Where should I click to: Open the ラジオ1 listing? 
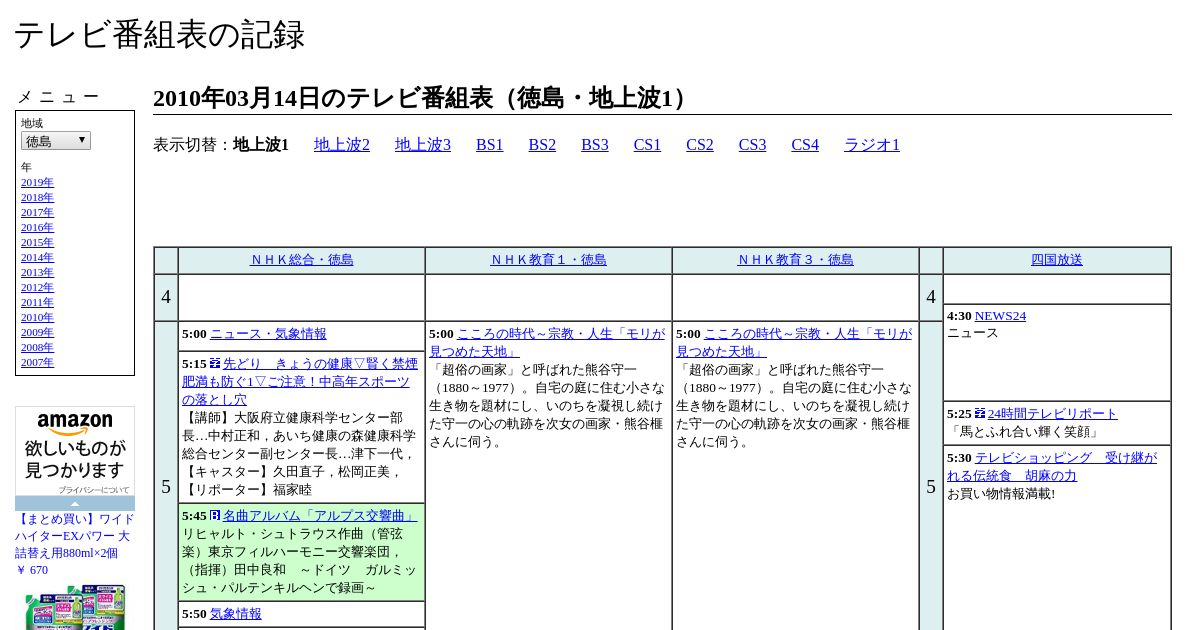click(x=872, y=145)
